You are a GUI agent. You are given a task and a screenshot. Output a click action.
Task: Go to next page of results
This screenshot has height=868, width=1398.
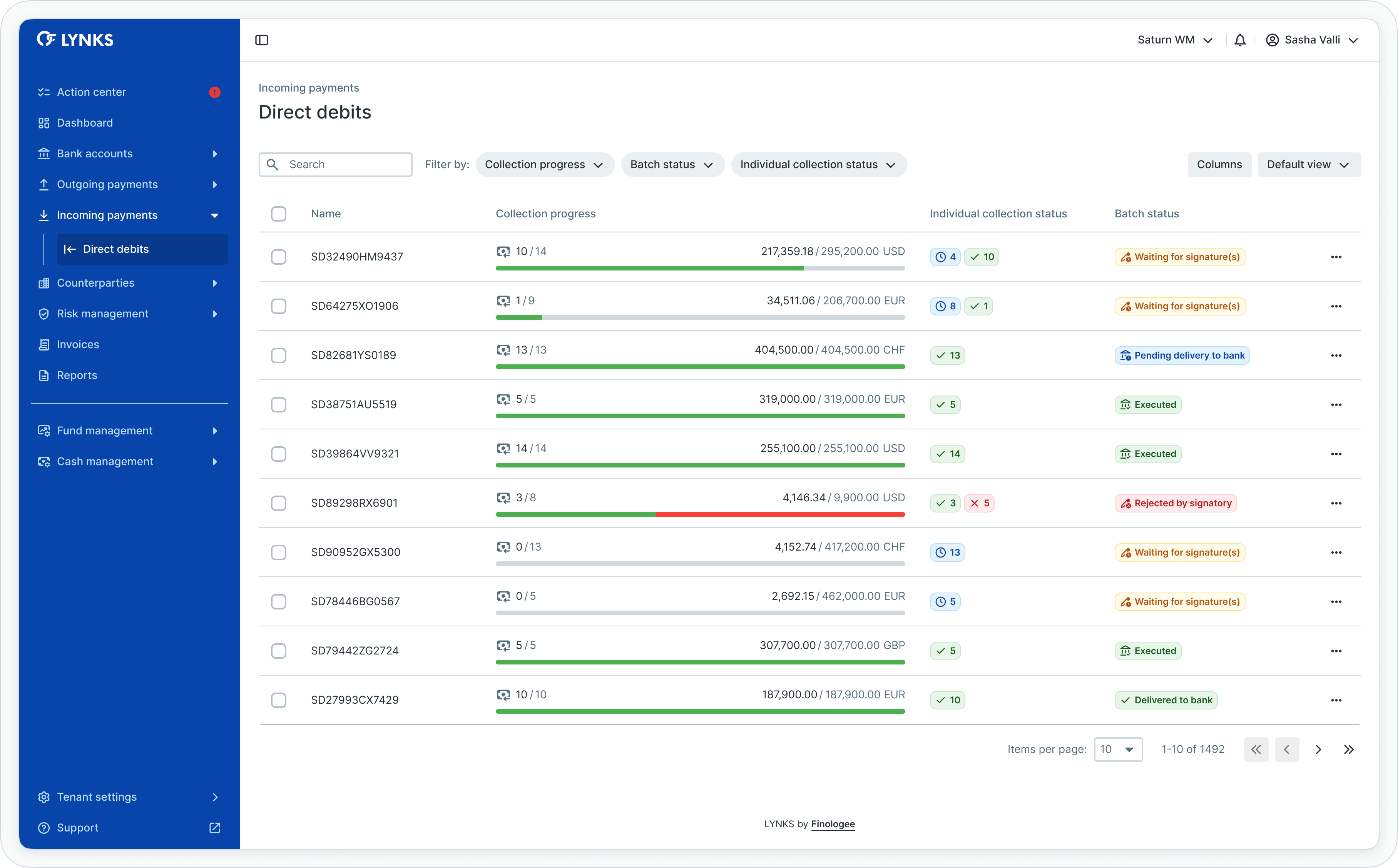click(x=1318, y=750)
